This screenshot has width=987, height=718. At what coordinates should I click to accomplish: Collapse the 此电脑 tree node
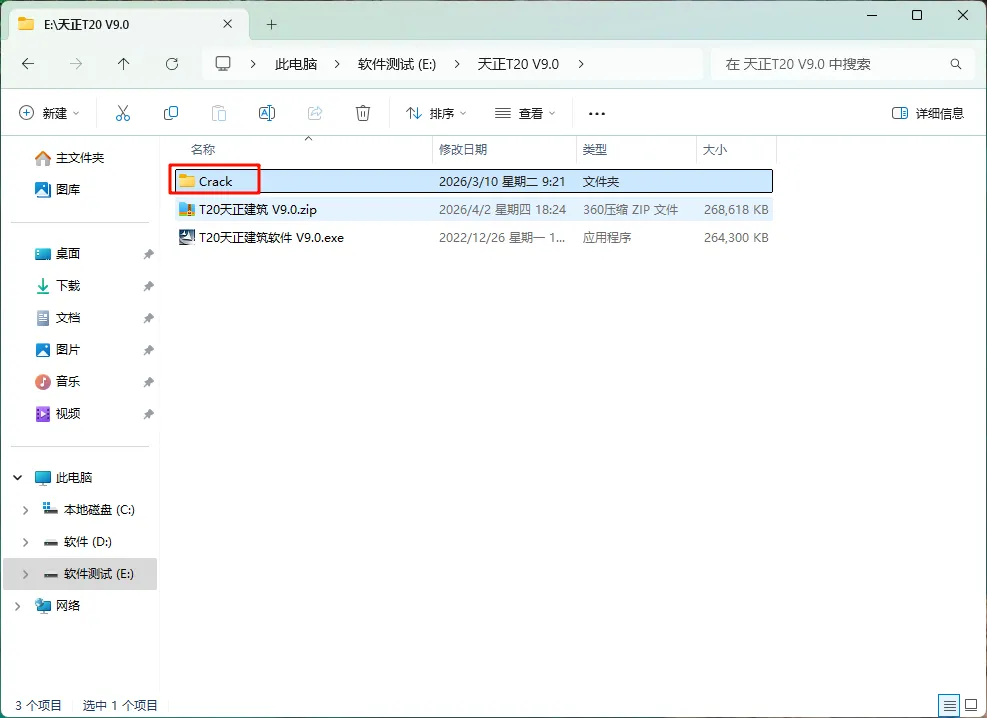coord(18,478)
